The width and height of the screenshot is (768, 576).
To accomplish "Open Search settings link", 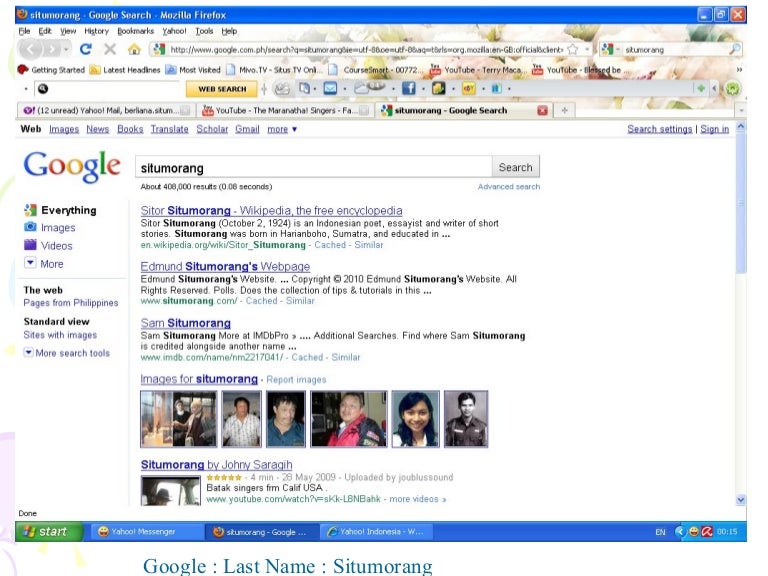I will point(659,129).
